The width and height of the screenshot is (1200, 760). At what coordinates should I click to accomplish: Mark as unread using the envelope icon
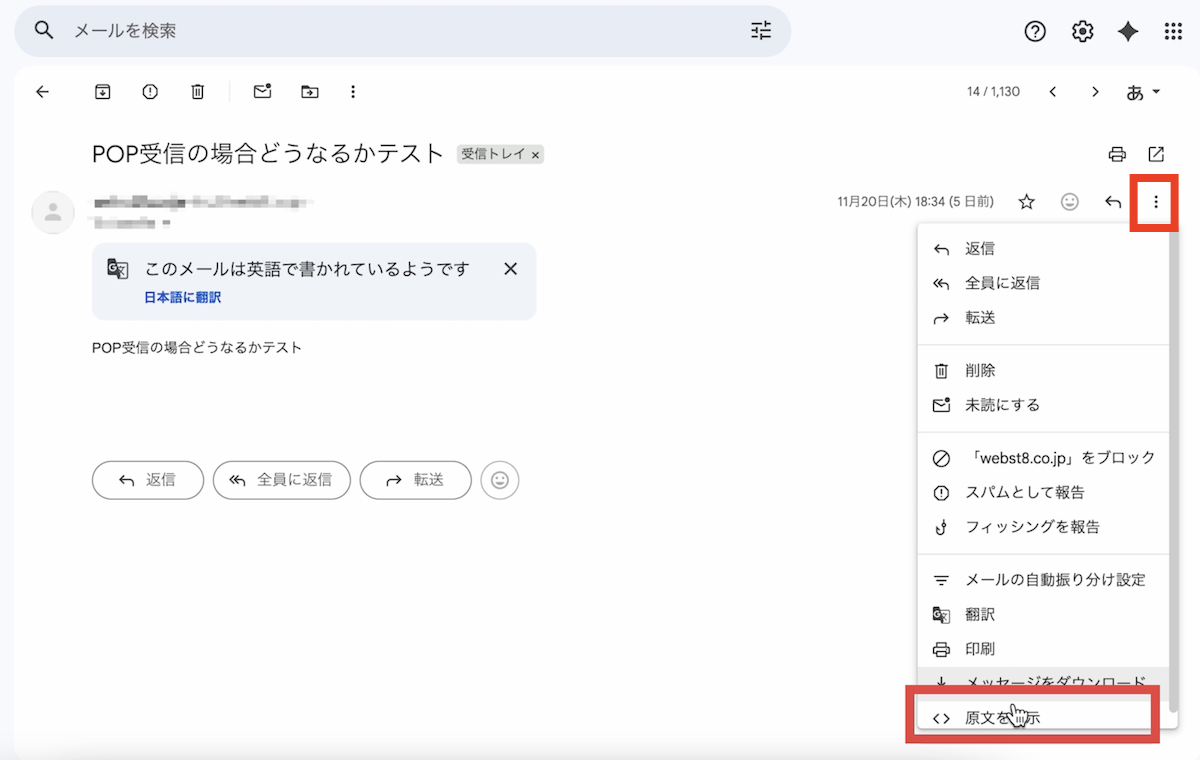coord(262,92)
